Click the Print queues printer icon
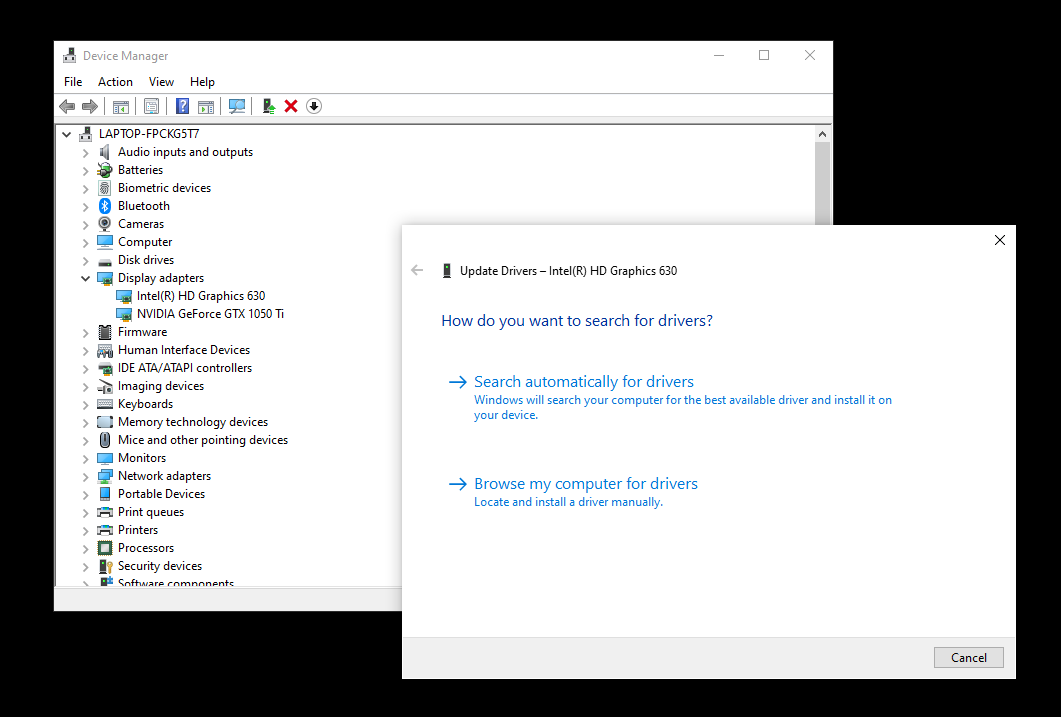 105,512
